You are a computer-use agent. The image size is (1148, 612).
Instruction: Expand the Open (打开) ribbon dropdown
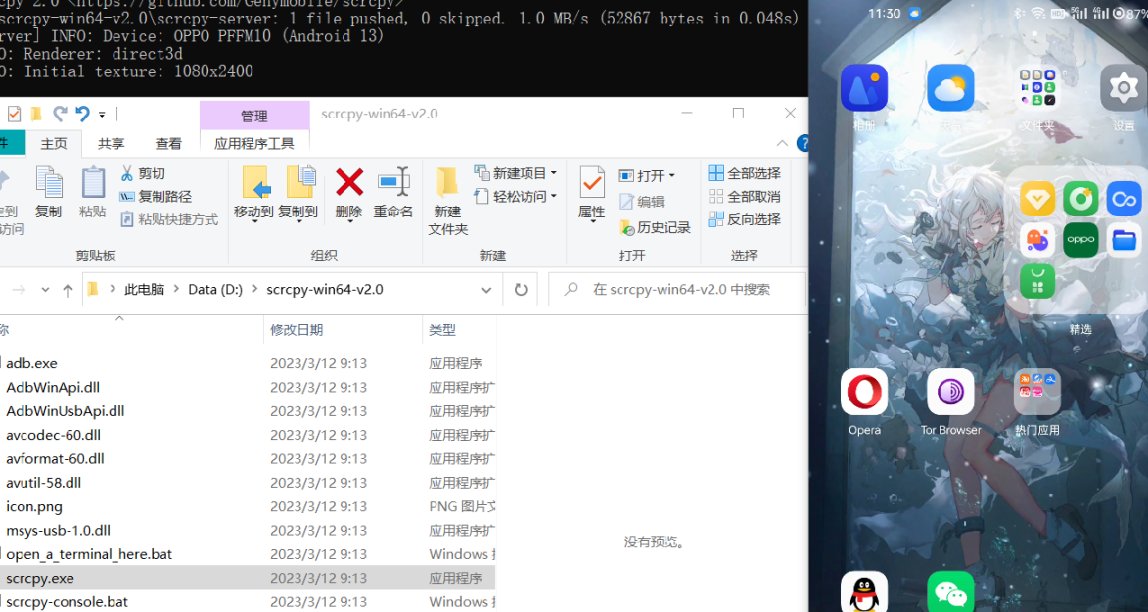671,176
